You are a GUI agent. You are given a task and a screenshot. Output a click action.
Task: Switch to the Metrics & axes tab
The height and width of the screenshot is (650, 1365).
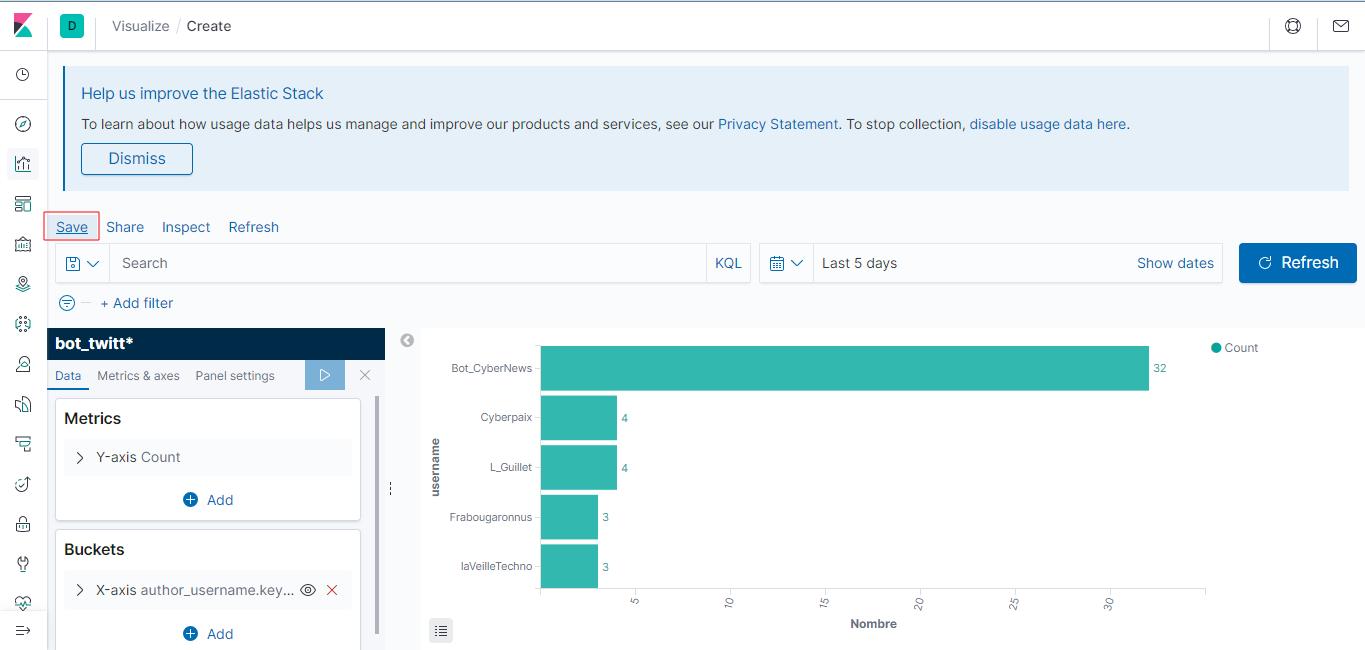click(x=138, y=376)
